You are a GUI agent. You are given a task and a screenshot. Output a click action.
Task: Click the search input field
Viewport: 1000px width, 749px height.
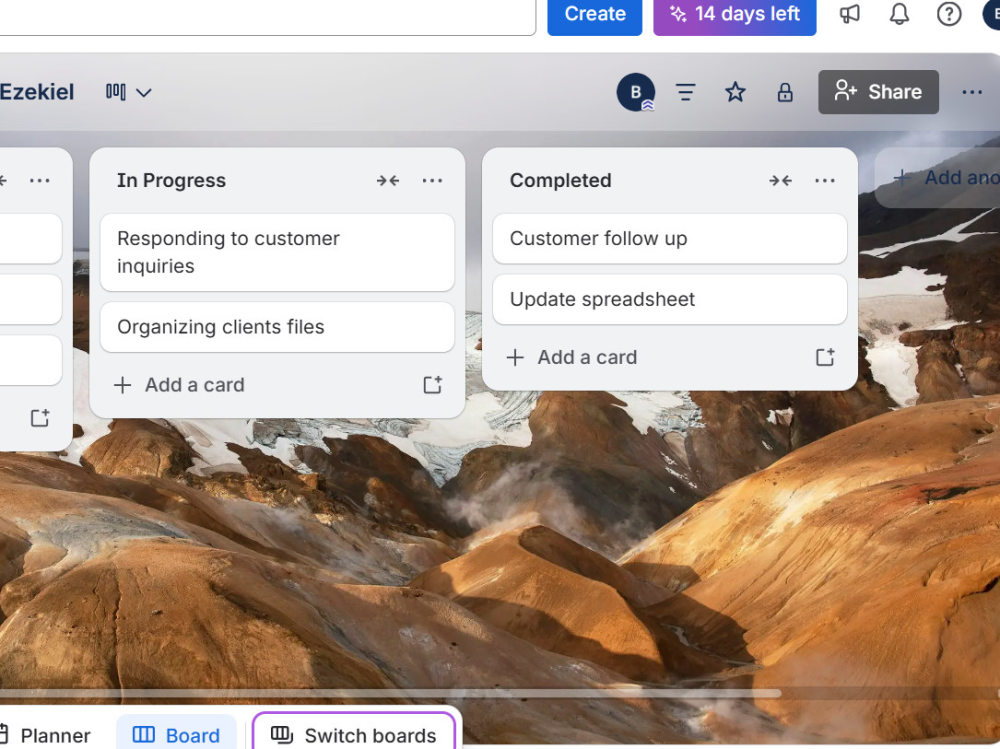coord(268,15)
